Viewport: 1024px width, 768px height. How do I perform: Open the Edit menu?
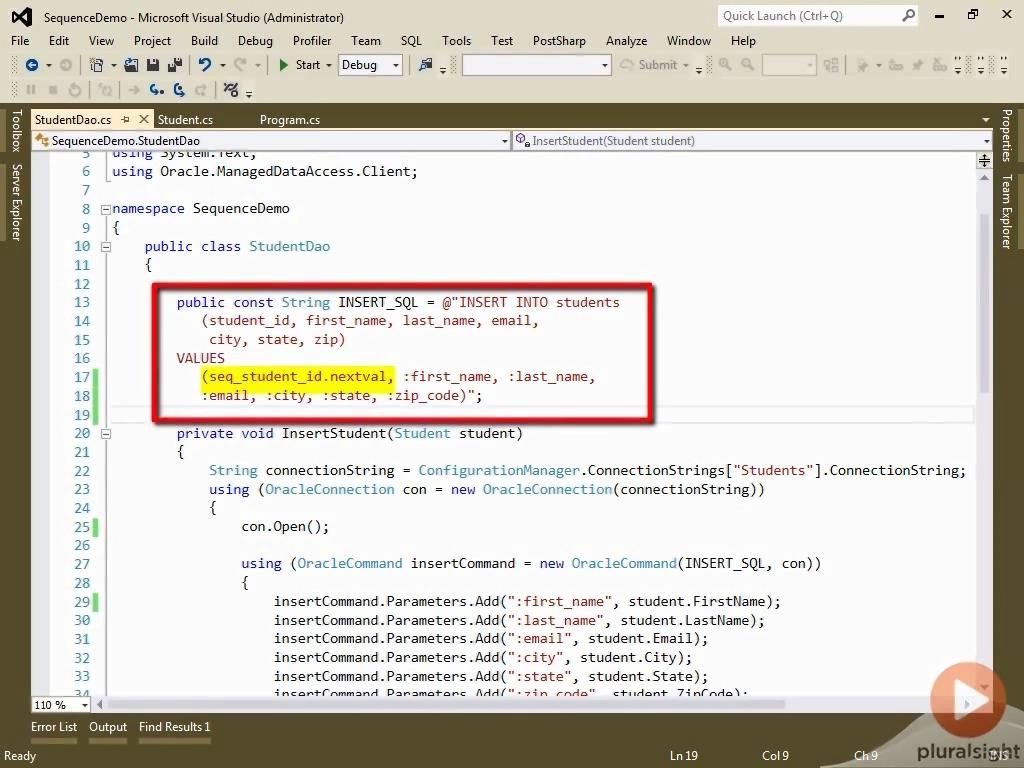pyautogui.click(x=58, y=40)
